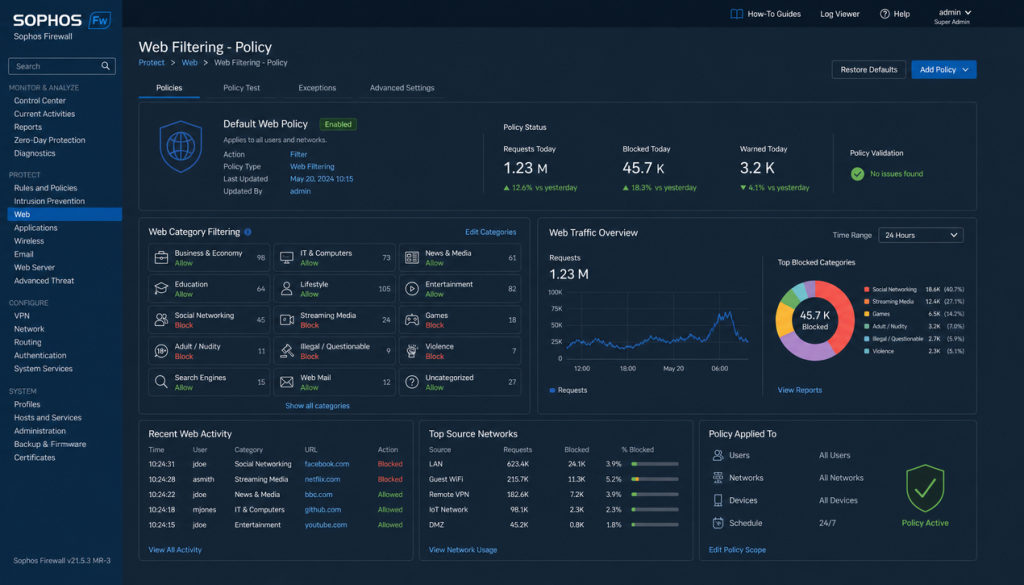Click the default web policy globe shield icon
1024x585 pixels.
(x=181, y=147)
